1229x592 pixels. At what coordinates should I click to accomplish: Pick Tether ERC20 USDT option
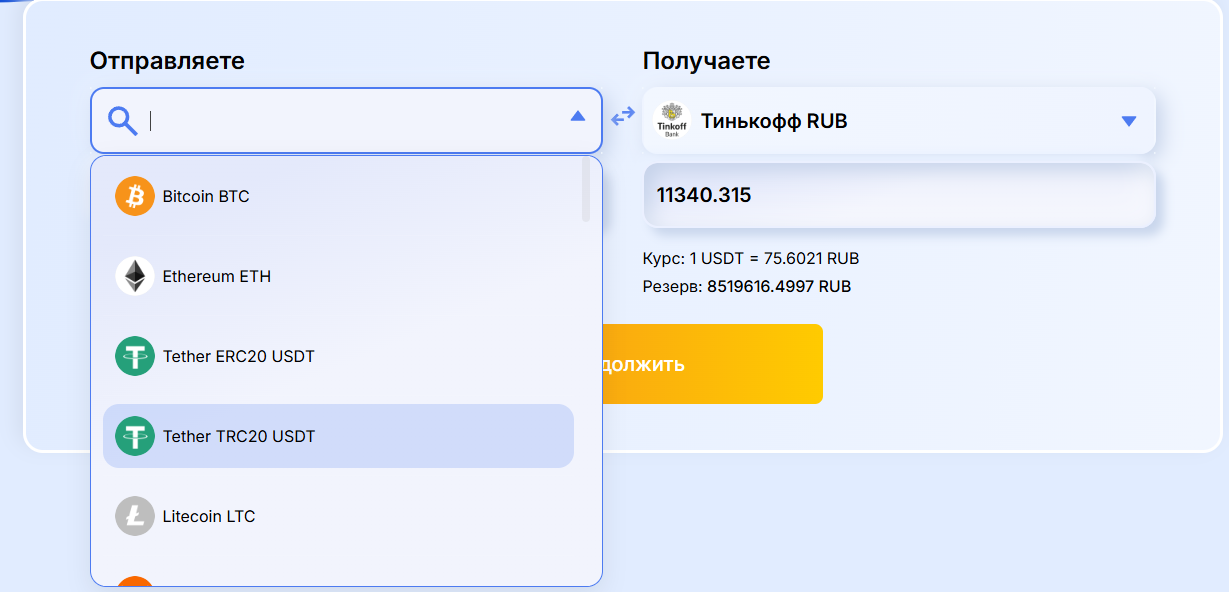pos(338,356)
